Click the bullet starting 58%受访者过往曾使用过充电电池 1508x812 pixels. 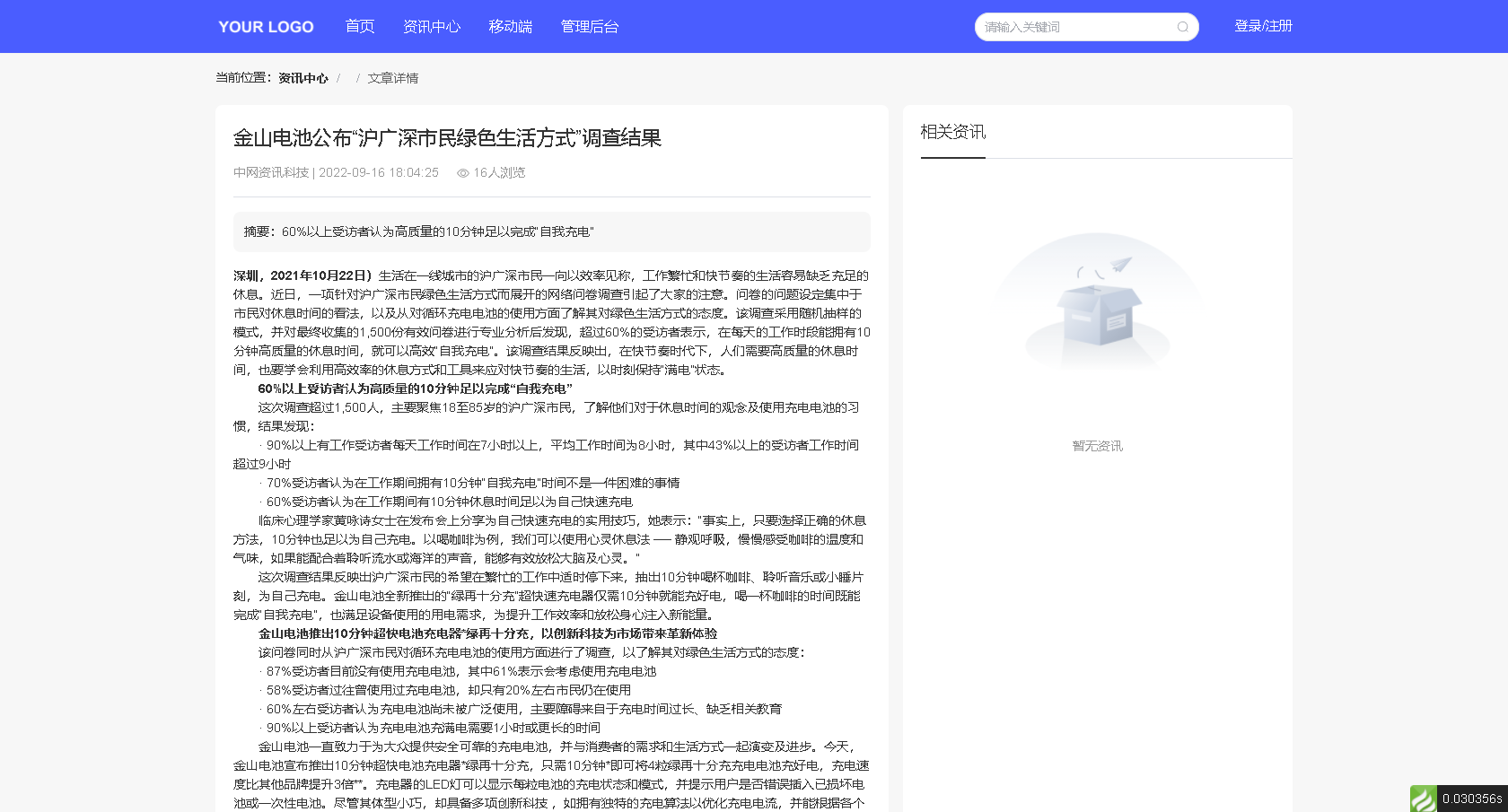click(445, 690)
